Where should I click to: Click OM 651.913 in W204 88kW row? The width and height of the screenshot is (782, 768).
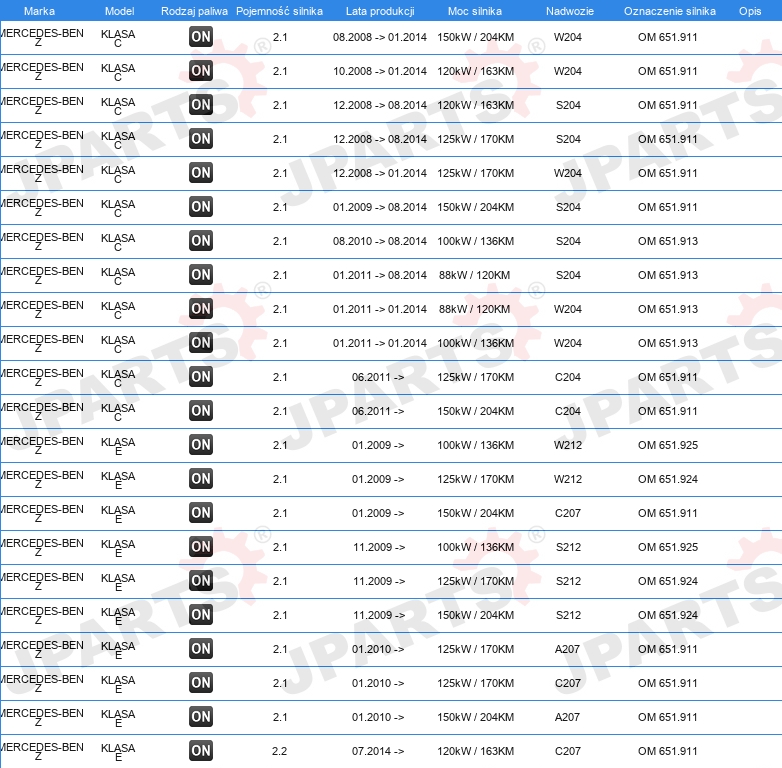[668, 309]
